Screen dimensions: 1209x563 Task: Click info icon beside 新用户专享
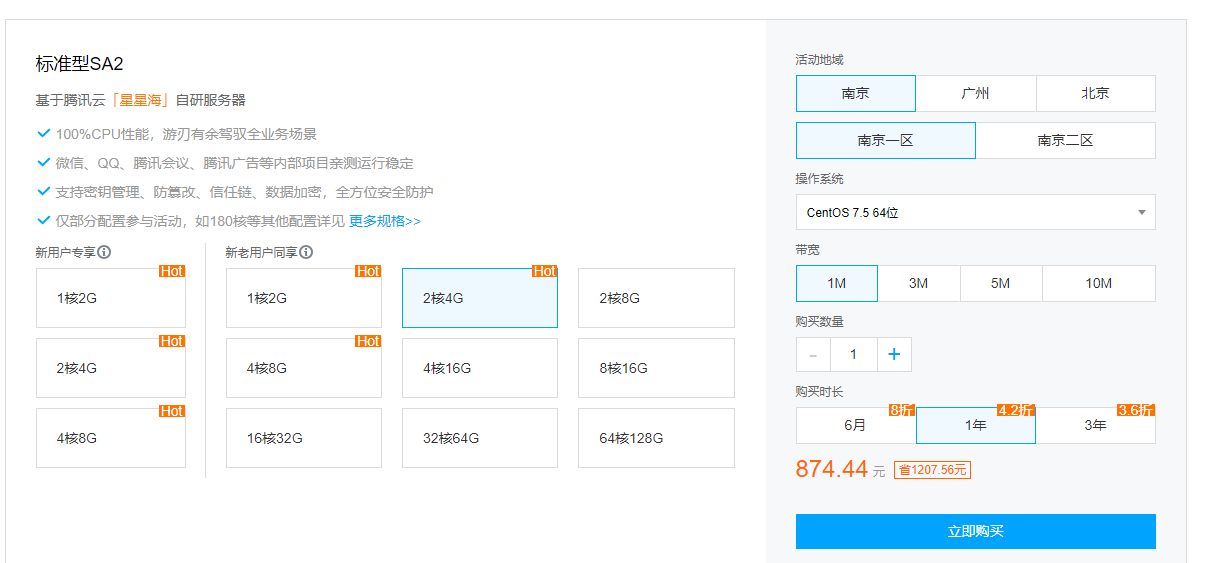(104, 252)
